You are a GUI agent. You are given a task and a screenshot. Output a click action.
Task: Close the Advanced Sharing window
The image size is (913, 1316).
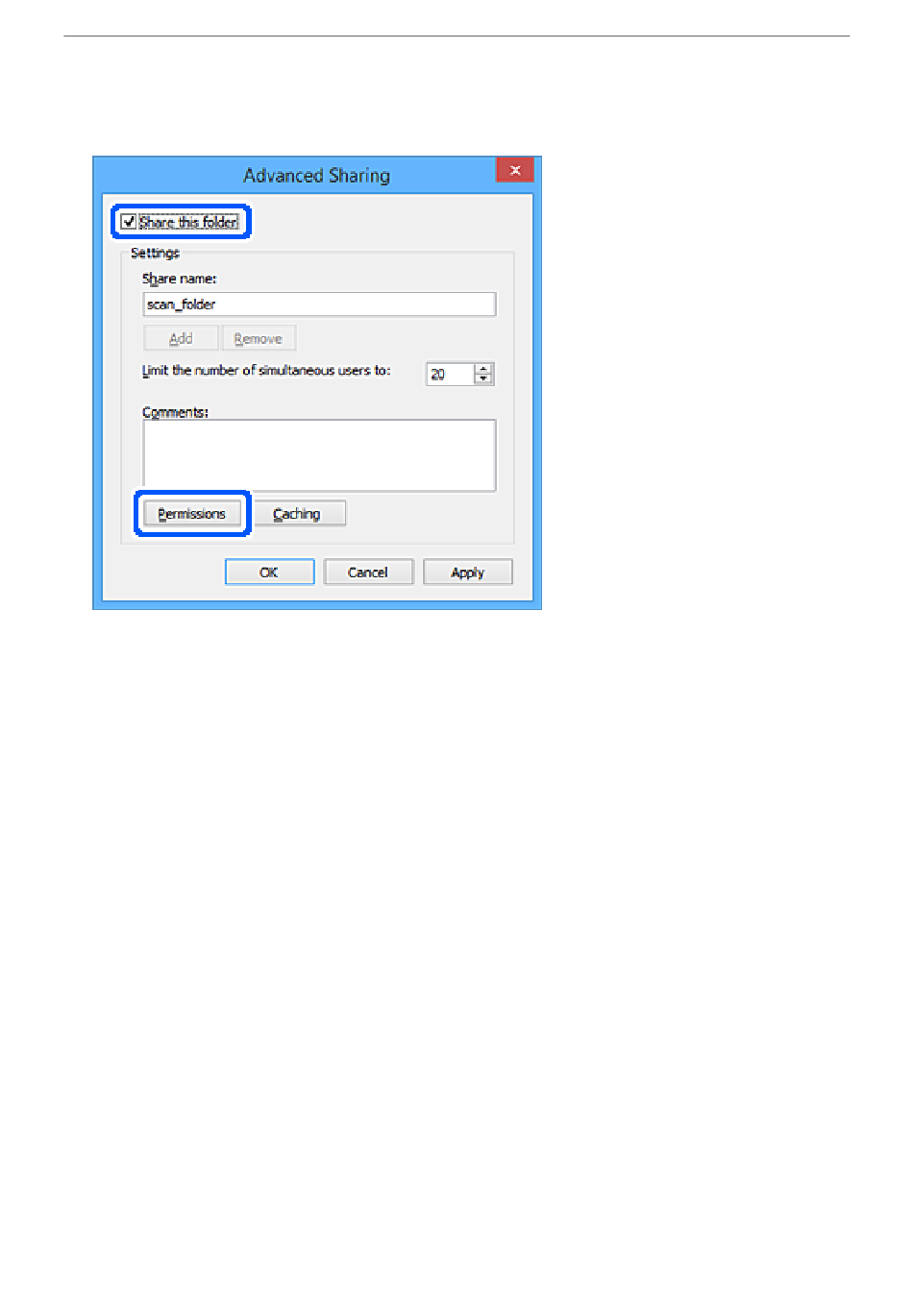tap(515, 170)
